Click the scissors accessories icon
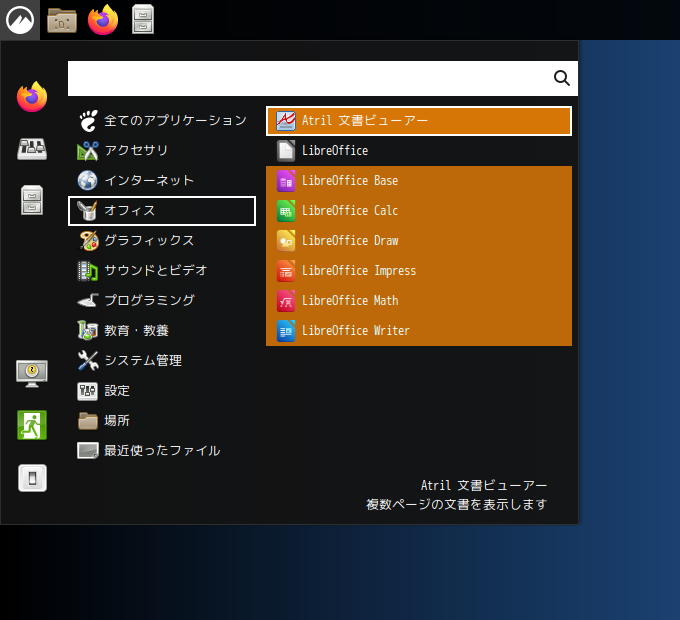The height and width of the screenshot is (620, 680). click(88, 151)
